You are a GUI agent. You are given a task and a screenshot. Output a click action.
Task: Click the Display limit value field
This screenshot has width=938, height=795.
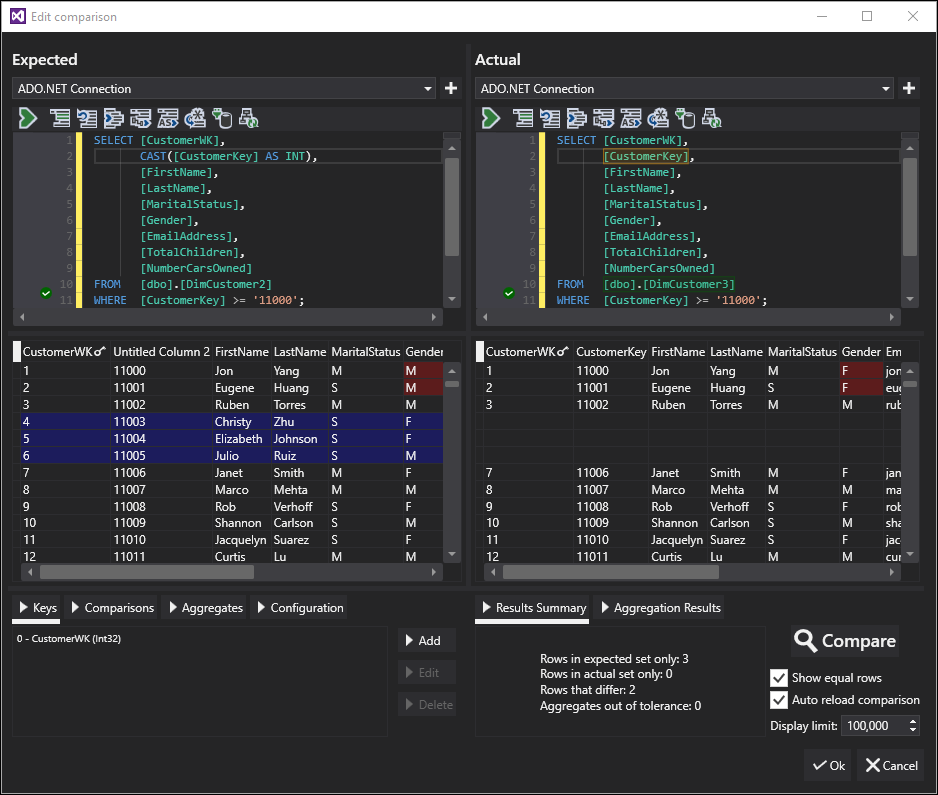point(875,726)
